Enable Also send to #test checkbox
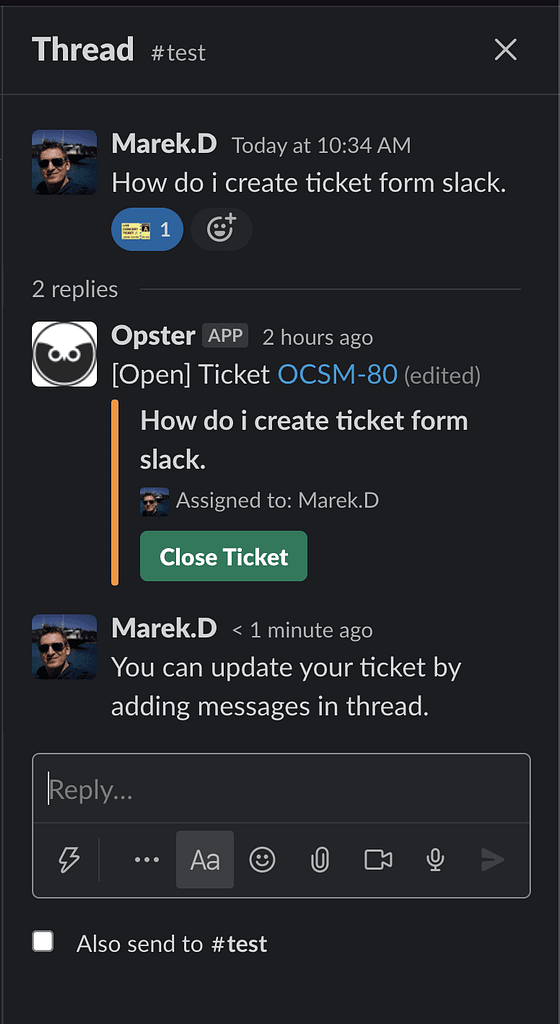560x1024 pixels. click(43, 942)
